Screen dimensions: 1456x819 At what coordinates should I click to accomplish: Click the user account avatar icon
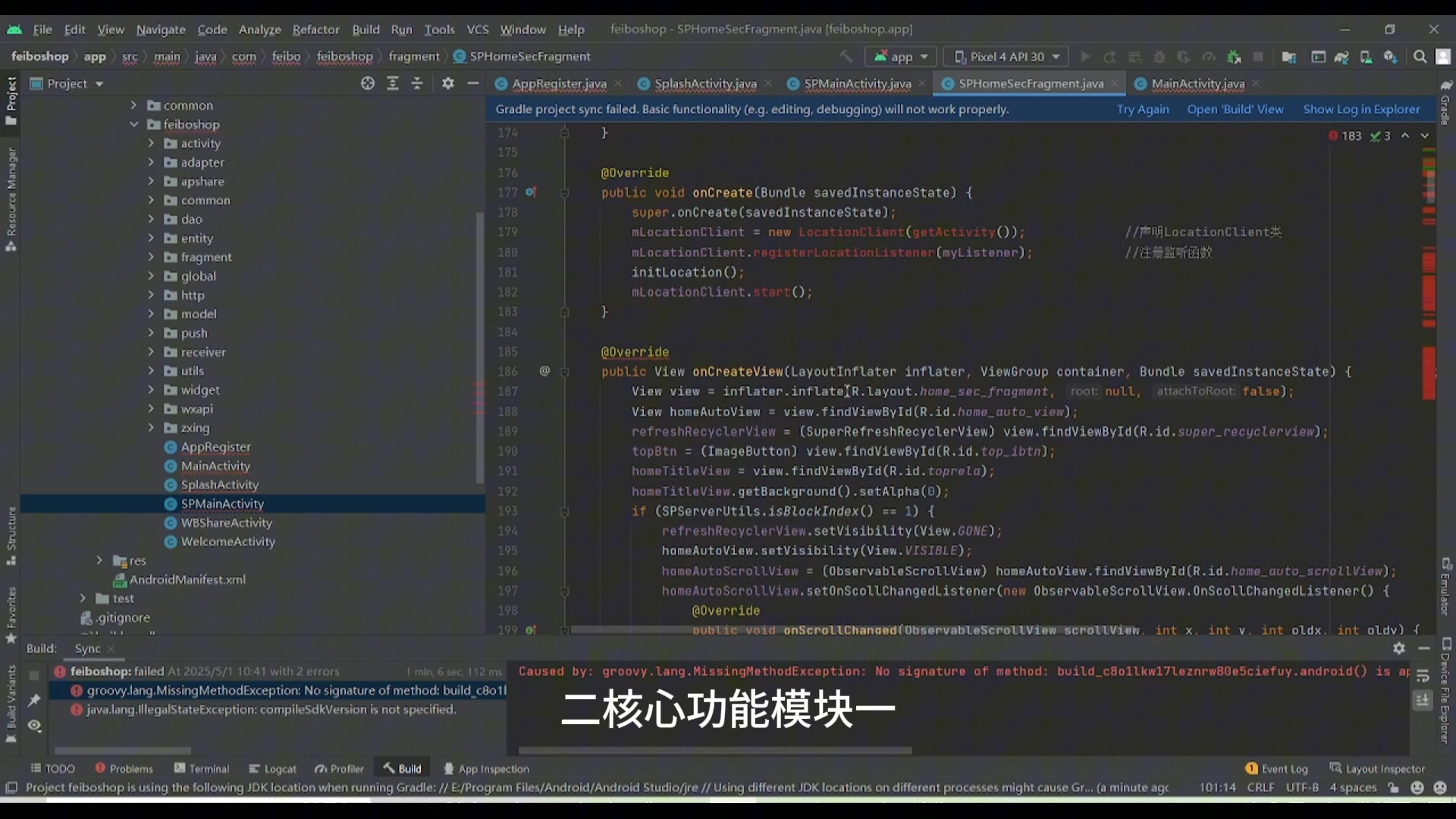(x=1442, y=57)
